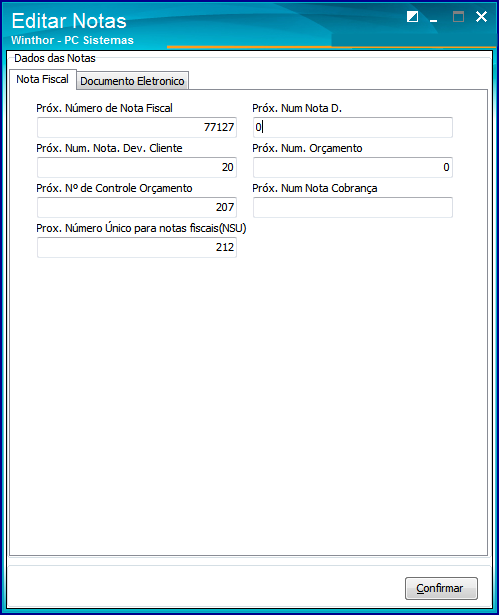Click the 'Próx. Num Nota Cobrança' label
Image resolution: width=499 pixels, height=615 pixels.
tap(315, 188)
